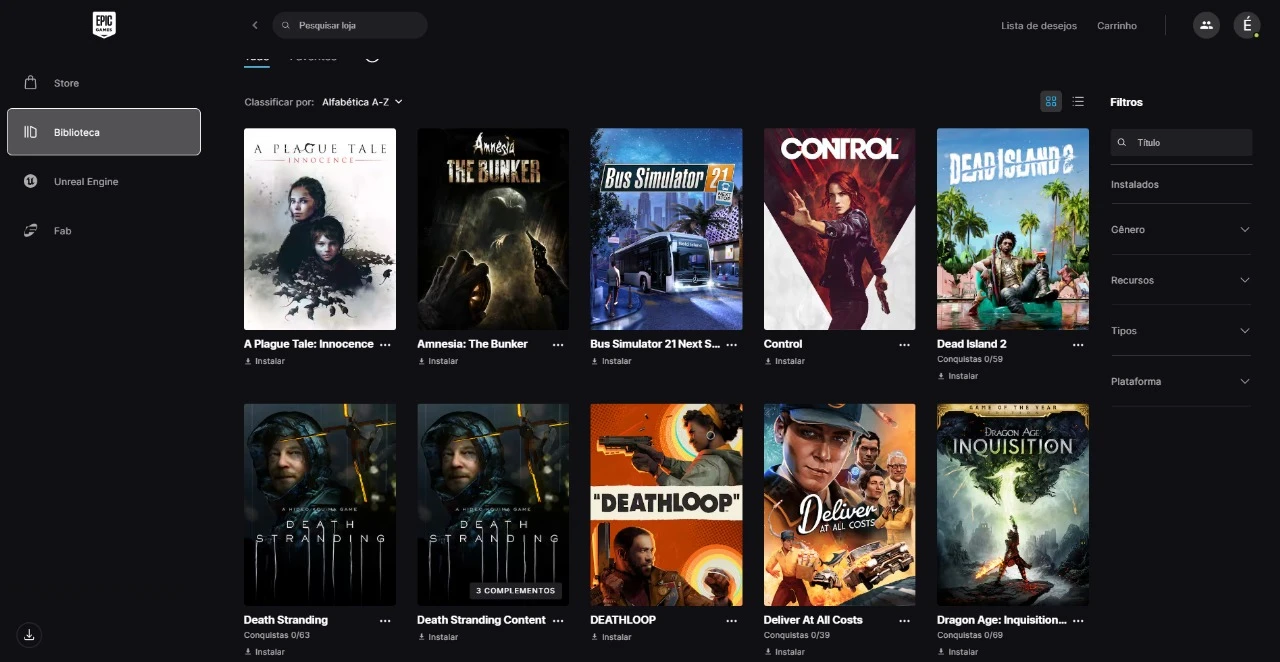Go back using the arrow beside search
The height and width of the screenshot is (662, 1280).
tap(255, 25)
